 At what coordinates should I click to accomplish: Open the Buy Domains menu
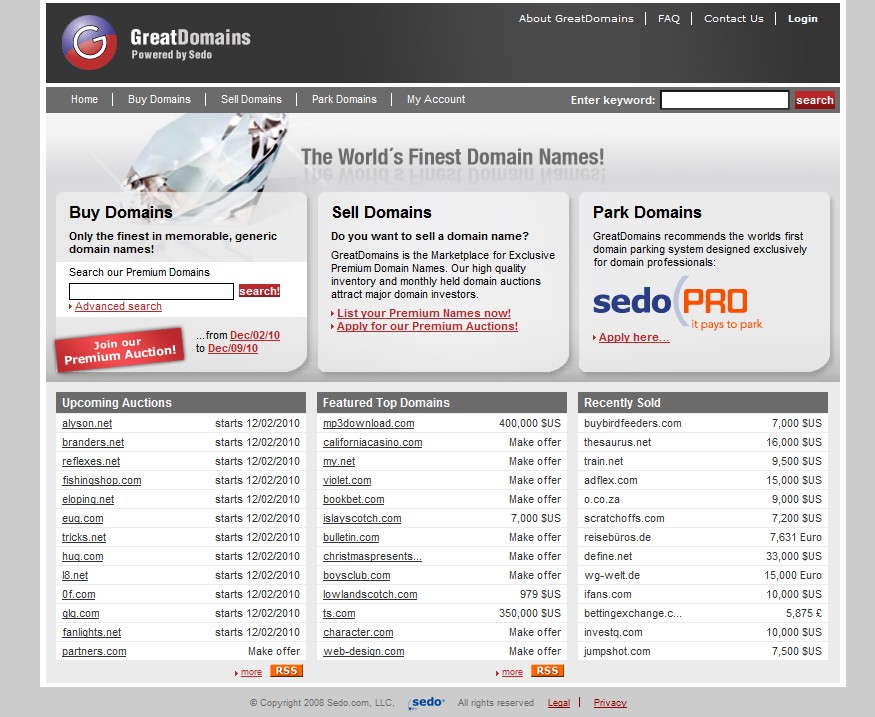(159, 99)
